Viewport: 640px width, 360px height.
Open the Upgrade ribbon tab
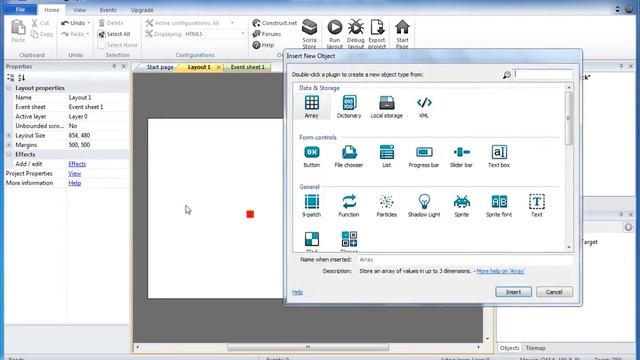click(x=142, y=10)
